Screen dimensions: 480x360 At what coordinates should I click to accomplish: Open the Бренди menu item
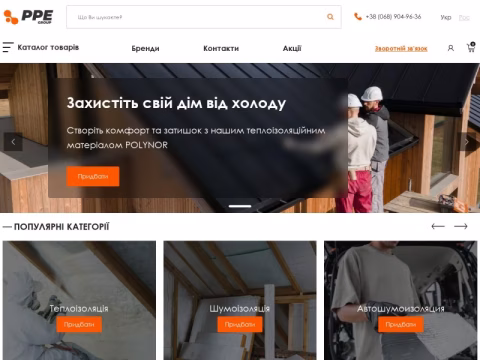click(145, 48)
